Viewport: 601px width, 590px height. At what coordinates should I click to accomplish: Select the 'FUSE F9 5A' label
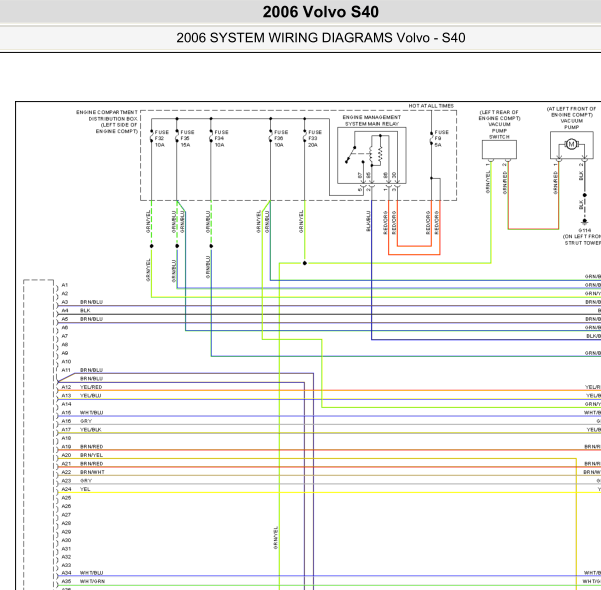click(x=441, y=138)
